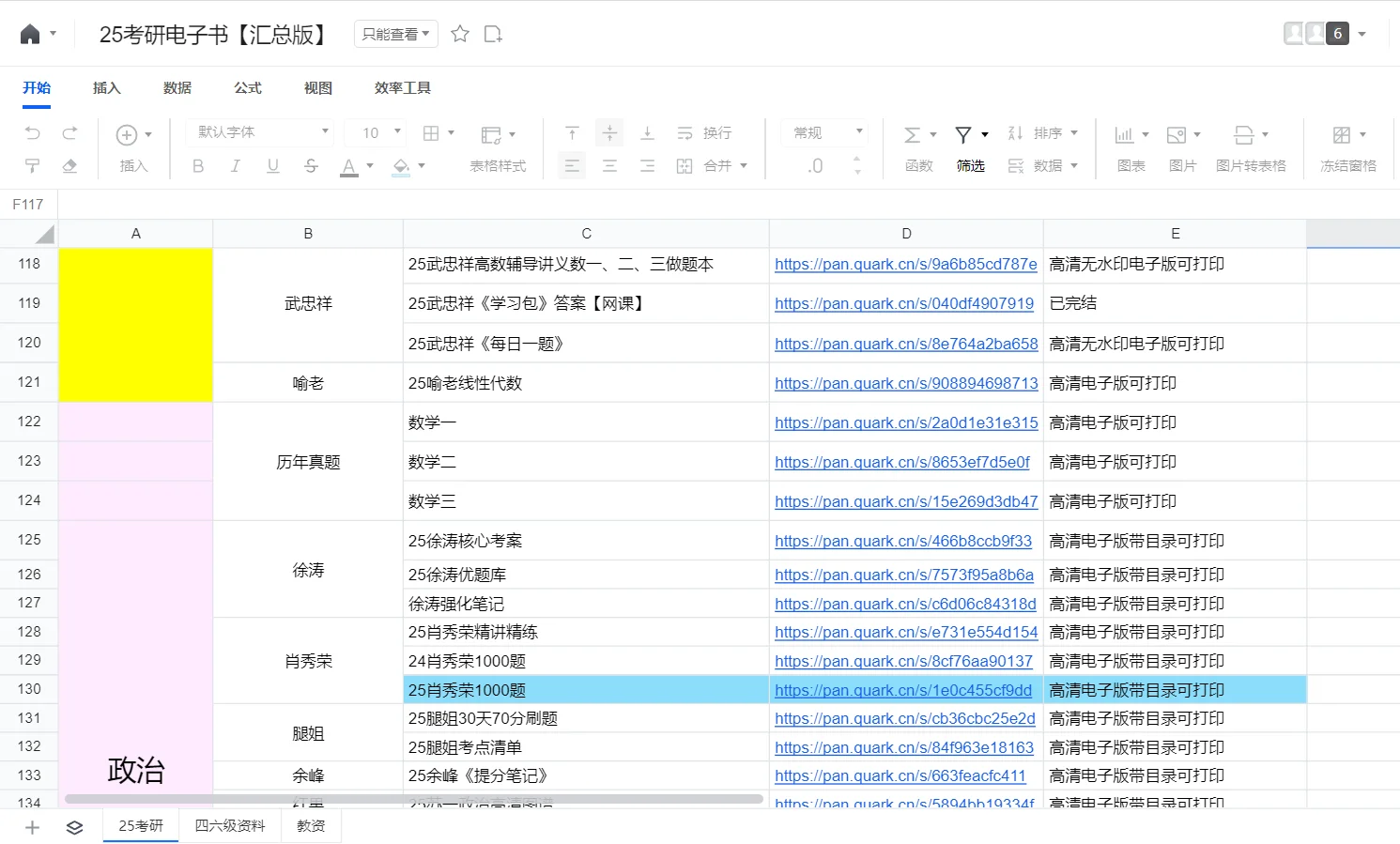Screen dimensions: 1400x844
Task: Toggle strikethrough formatting
Action: (x=311, y=166)
